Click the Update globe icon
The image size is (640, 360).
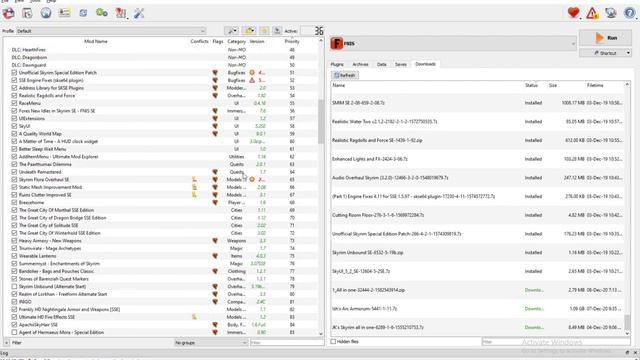pos(611,13)
